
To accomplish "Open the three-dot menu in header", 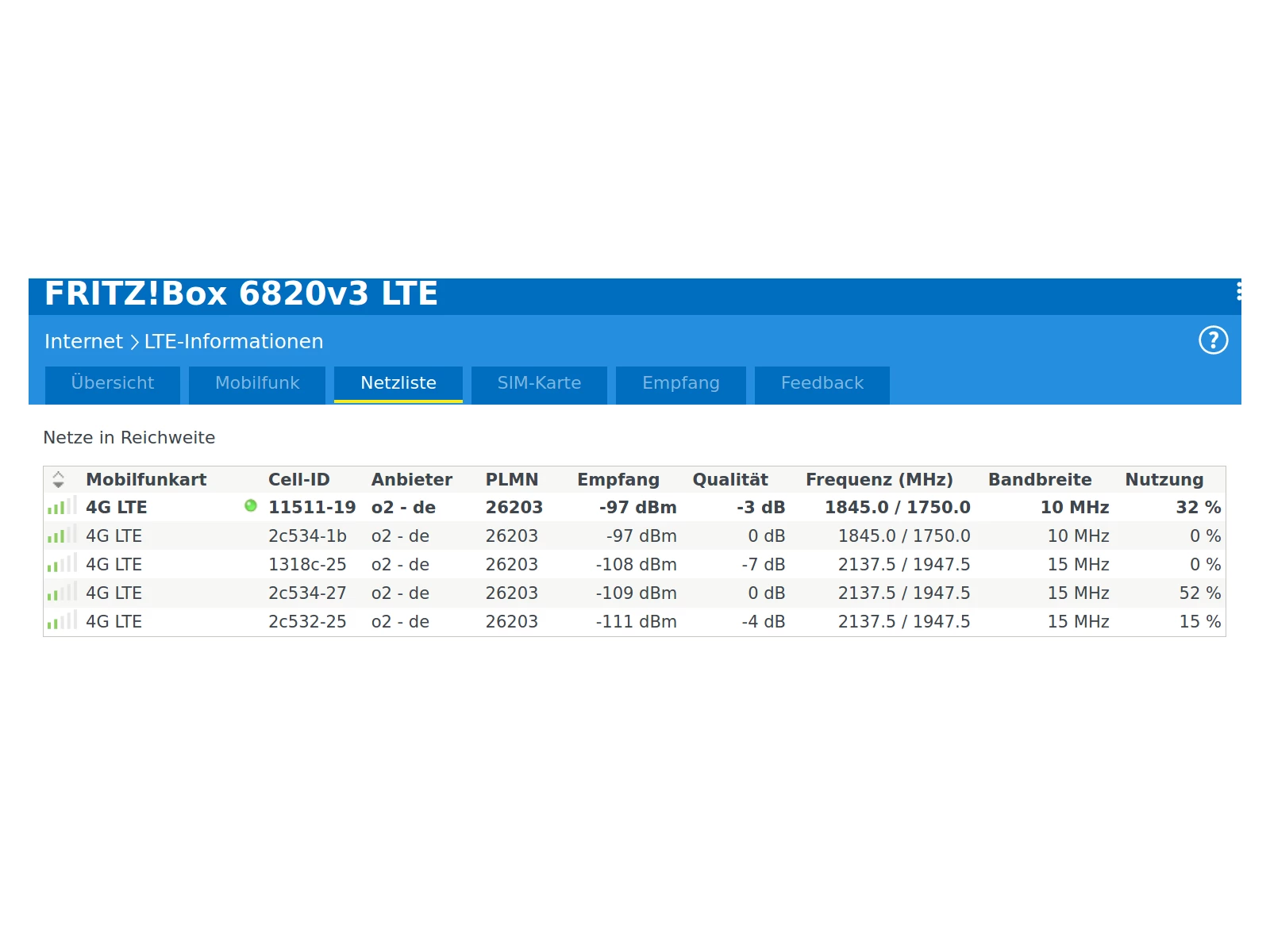I will (1238, 292).
